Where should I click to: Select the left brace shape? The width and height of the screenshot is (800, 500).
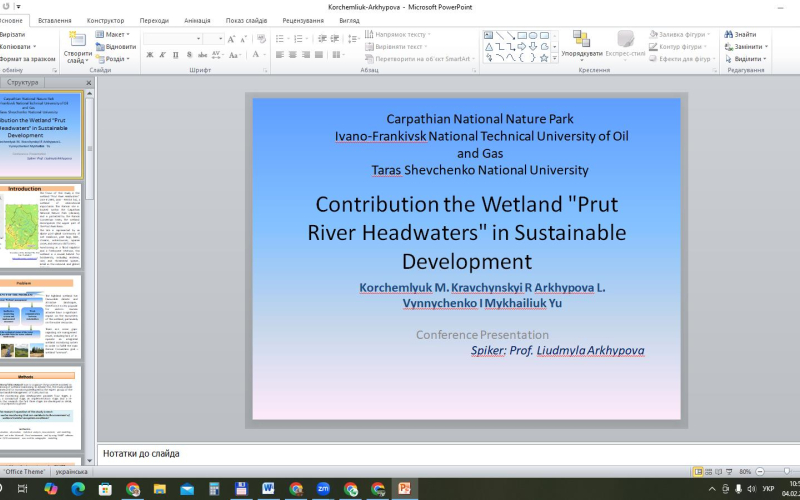(x=522, y=58)
